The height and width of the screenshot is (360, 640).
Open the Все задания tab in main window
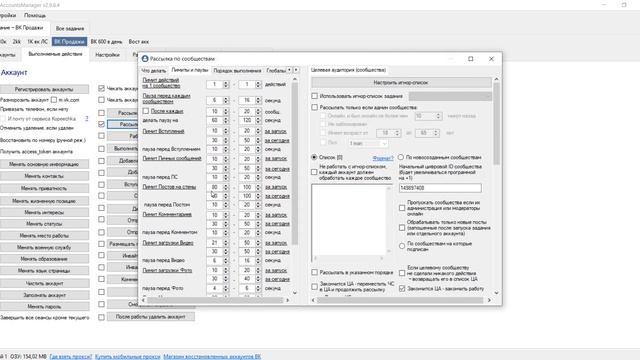point(70,29)
